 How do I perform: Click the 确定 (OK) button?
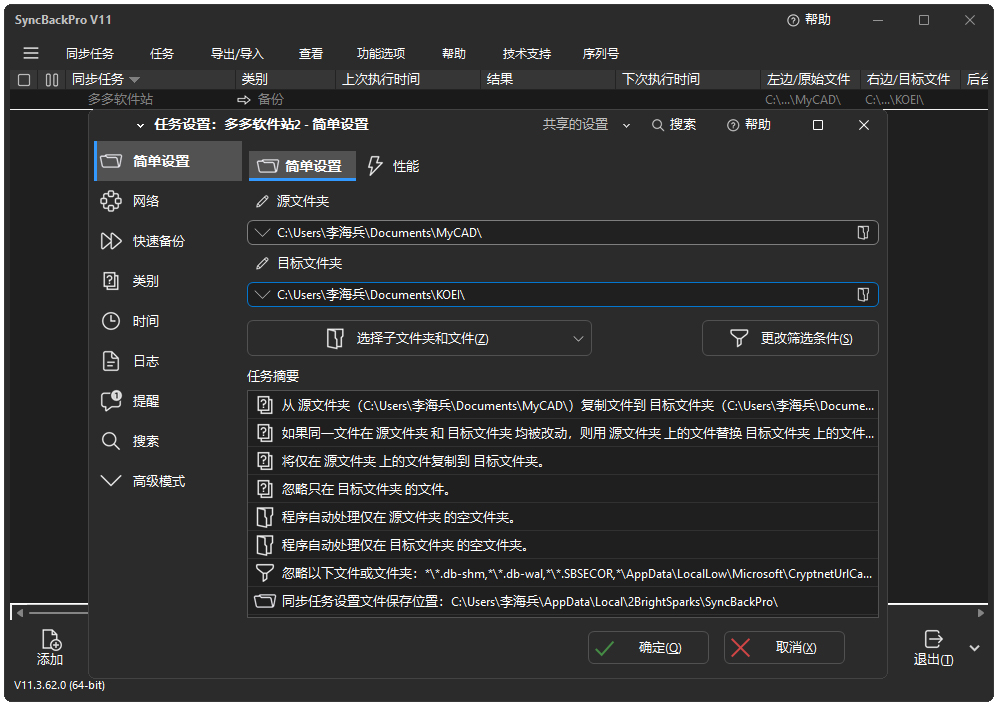tap(648, 647)
